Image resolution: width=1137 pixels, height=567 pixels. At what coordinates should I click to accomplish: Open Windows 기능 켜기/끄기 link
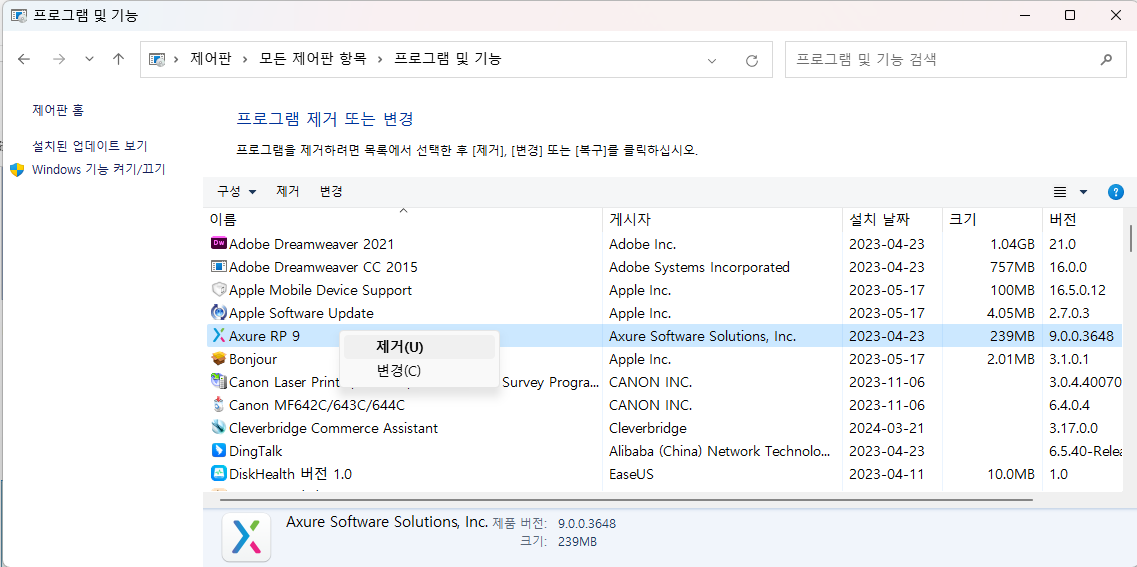(x=99, y=170)
